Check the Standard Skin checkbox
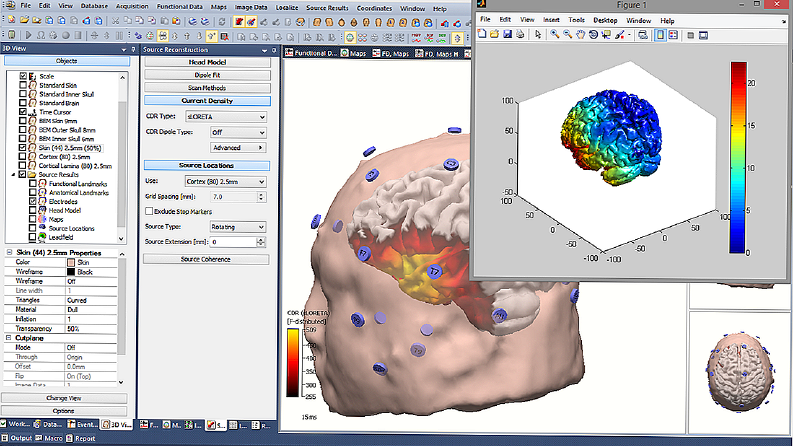The height and width of the screenshot is (446, 793). click(23, 85)
